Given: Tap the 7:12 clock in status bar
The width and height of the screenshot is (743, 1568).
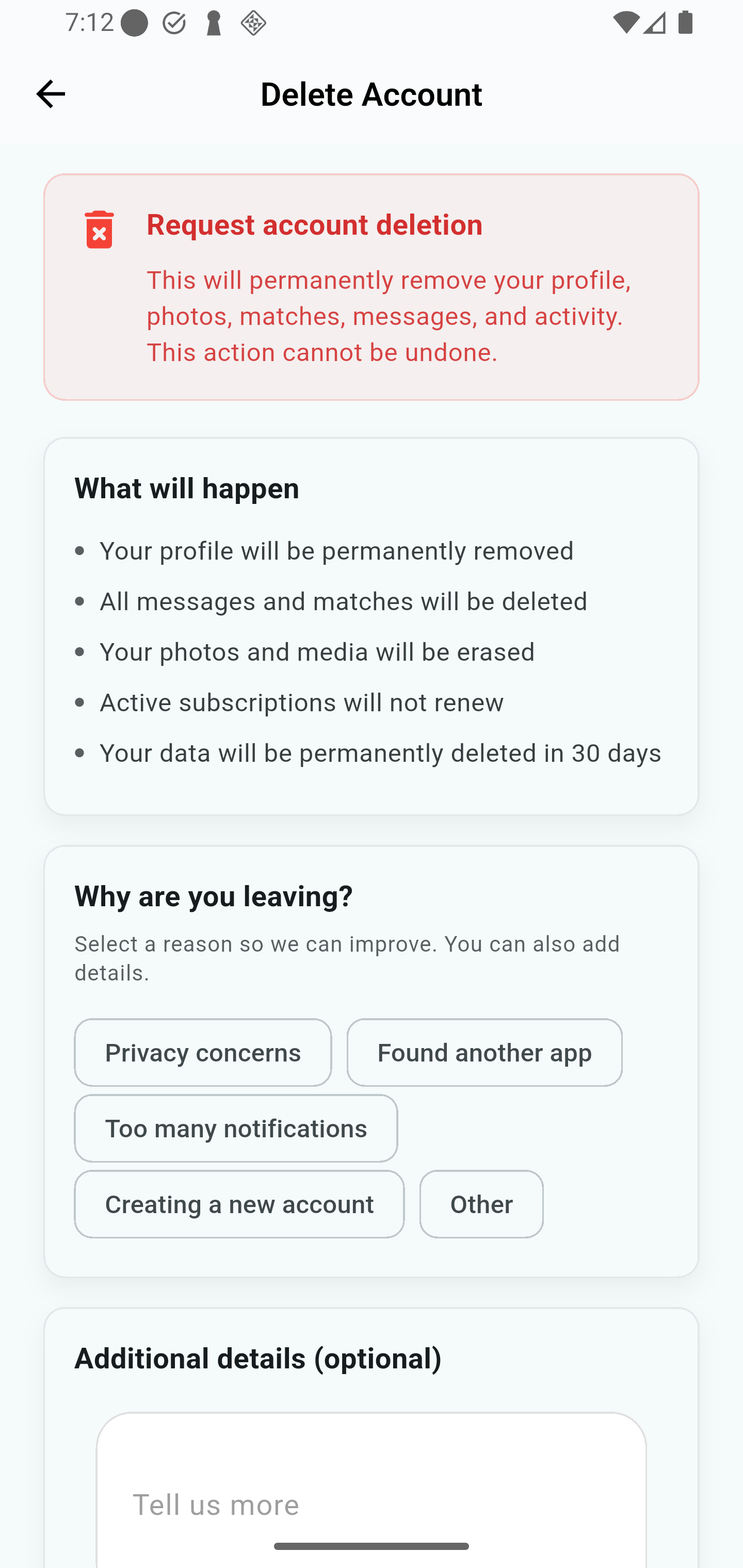Looking at the screenshot, I should (x=89, y=23).
